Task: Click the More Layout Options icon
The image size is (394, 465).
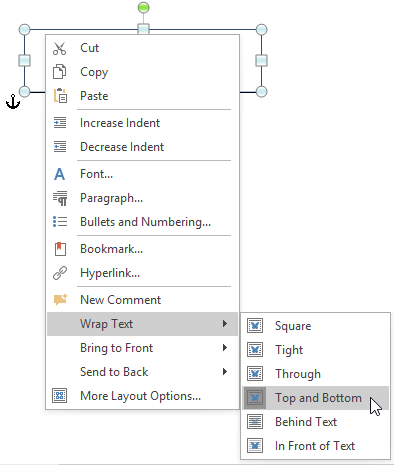Action: click(x=60, y=396)
